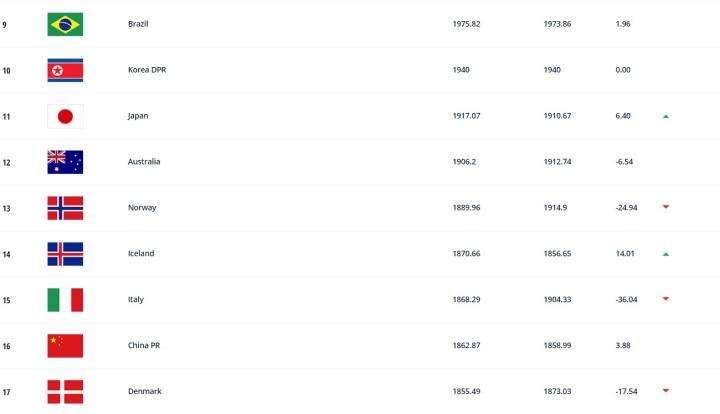The image size is (720, 414).
Task: Open the Brazil team name link
Action: point(139,24)
